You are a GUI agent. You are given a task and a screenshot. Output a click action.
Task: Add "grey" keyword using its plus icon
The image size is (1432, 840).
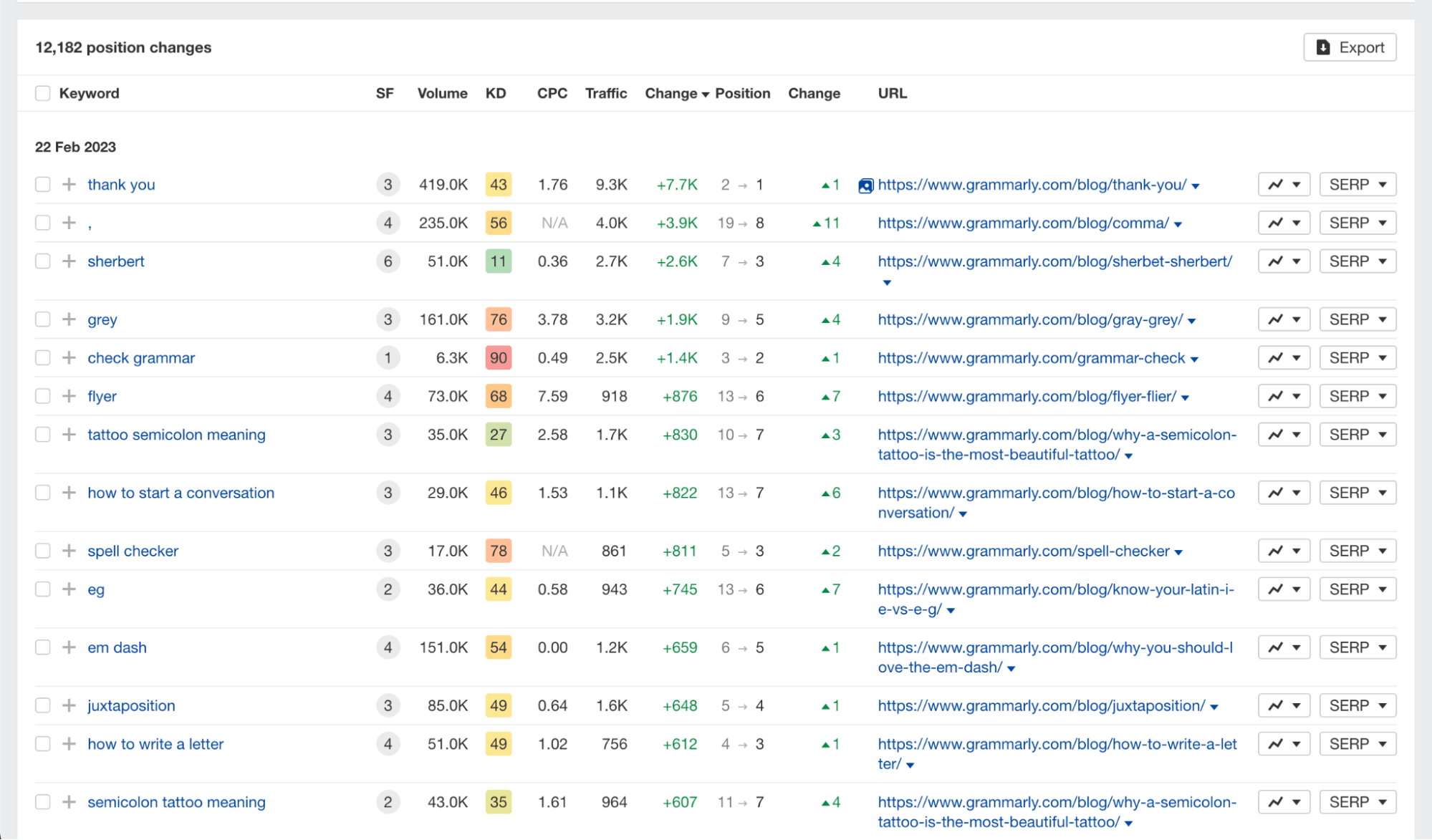click(x=68, y=319)
